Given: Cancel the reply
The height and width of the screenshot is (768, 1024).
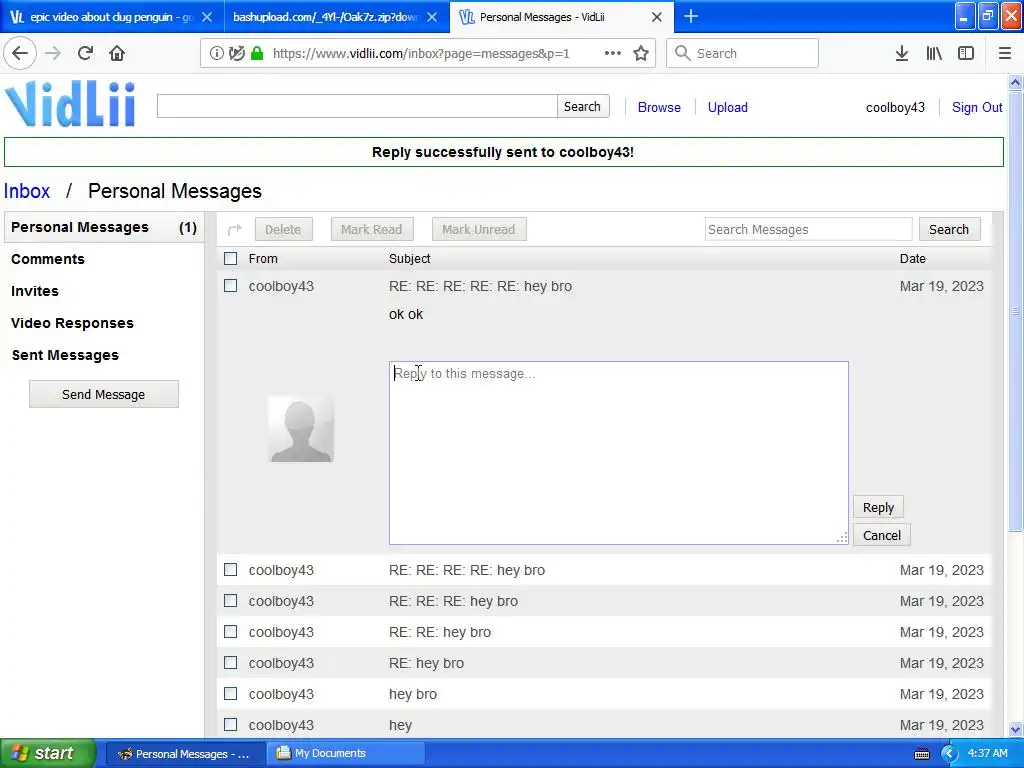Looking at the screenshot, I should (x=882, y=536).
